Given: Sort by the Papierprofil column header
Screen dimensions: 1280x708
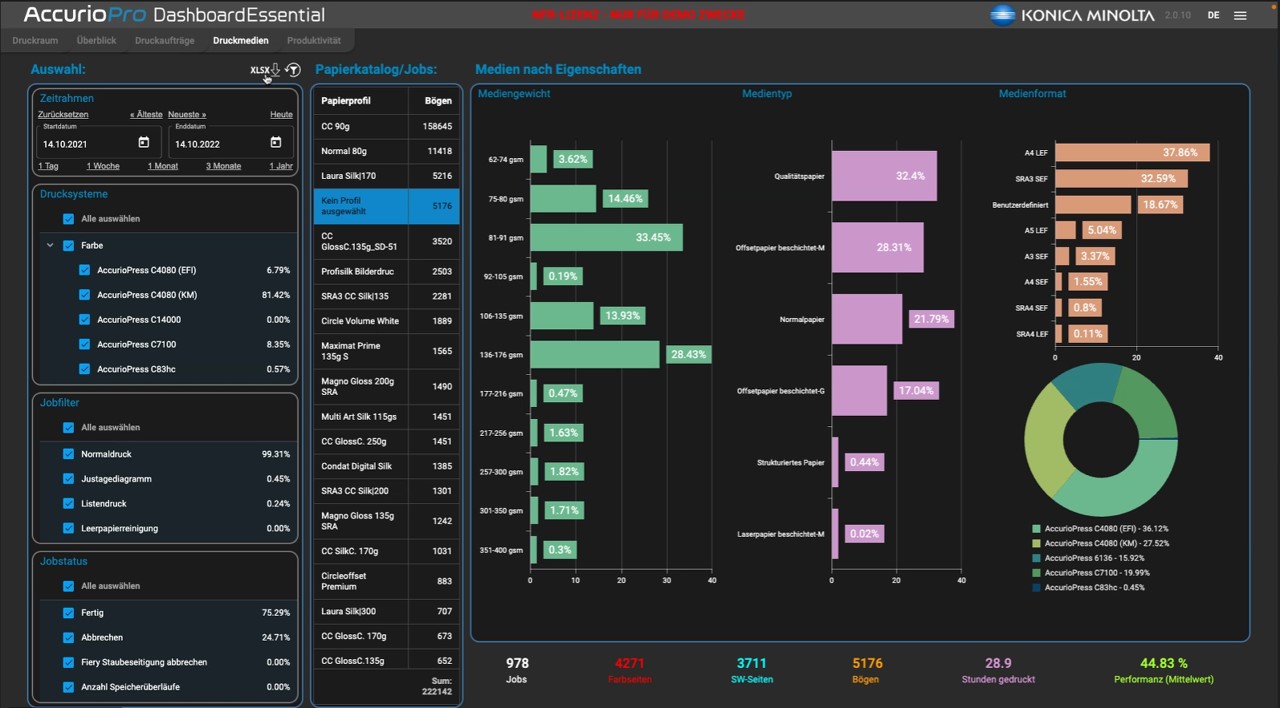Looking at the screenshot, I should pyautogui.click(x=360, y=100).
